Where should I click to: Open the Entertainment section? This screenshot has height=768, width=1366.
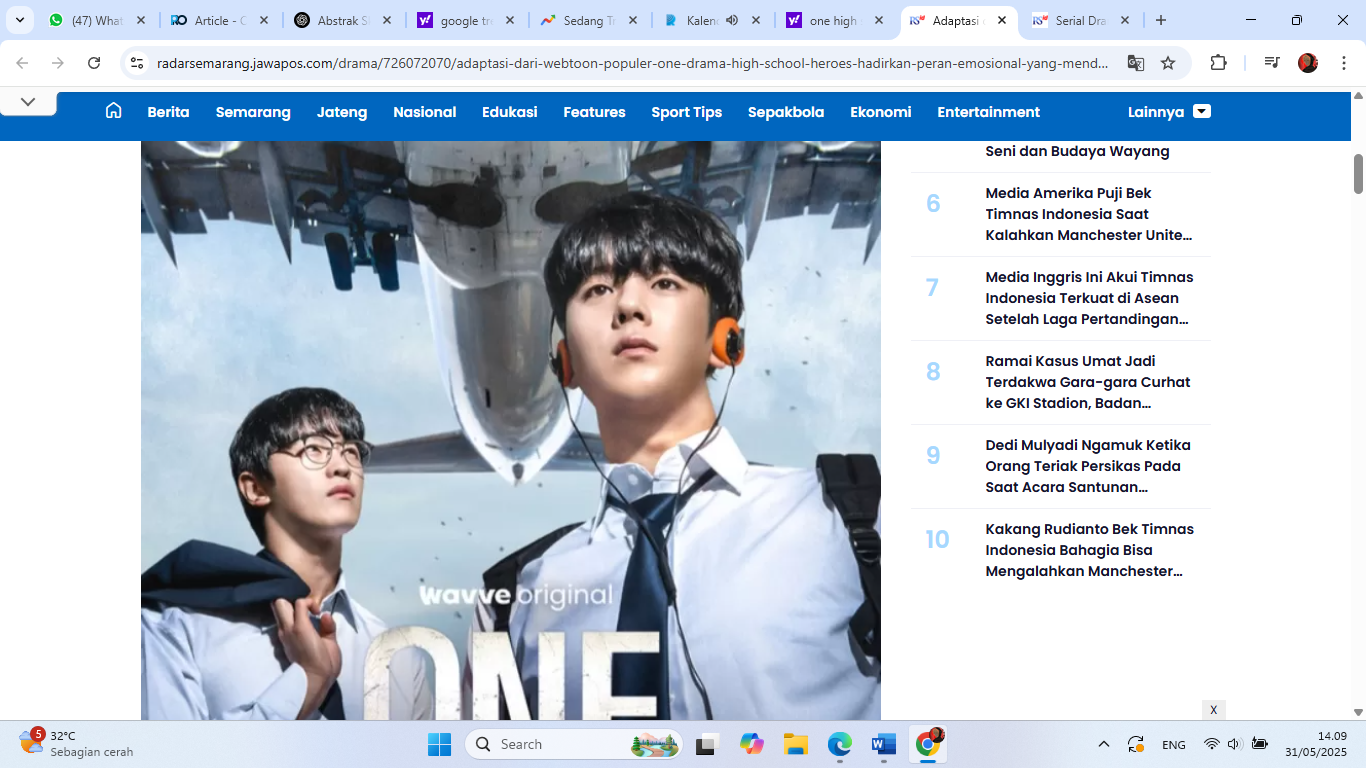[989, 112]
